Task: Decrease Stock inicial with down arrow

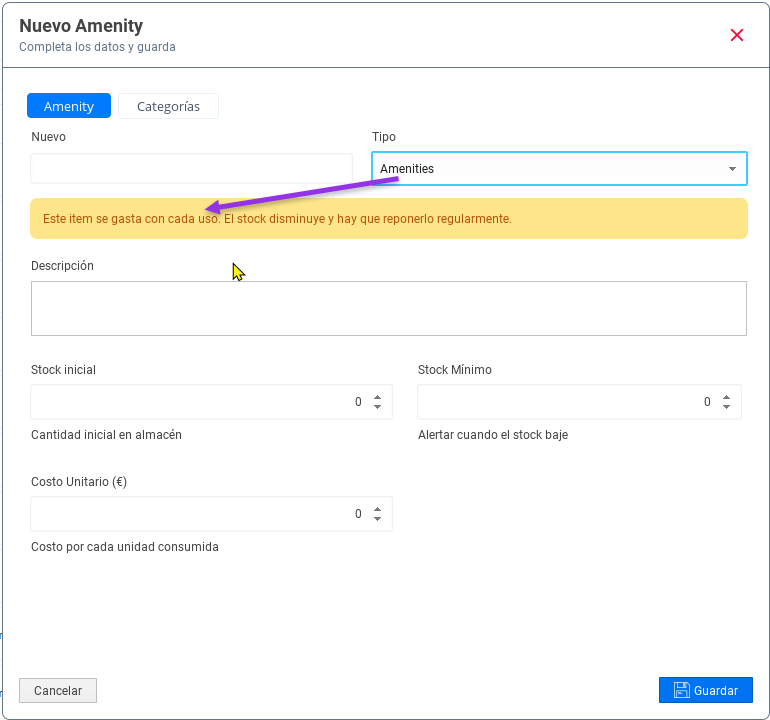Action: point(377,407)
